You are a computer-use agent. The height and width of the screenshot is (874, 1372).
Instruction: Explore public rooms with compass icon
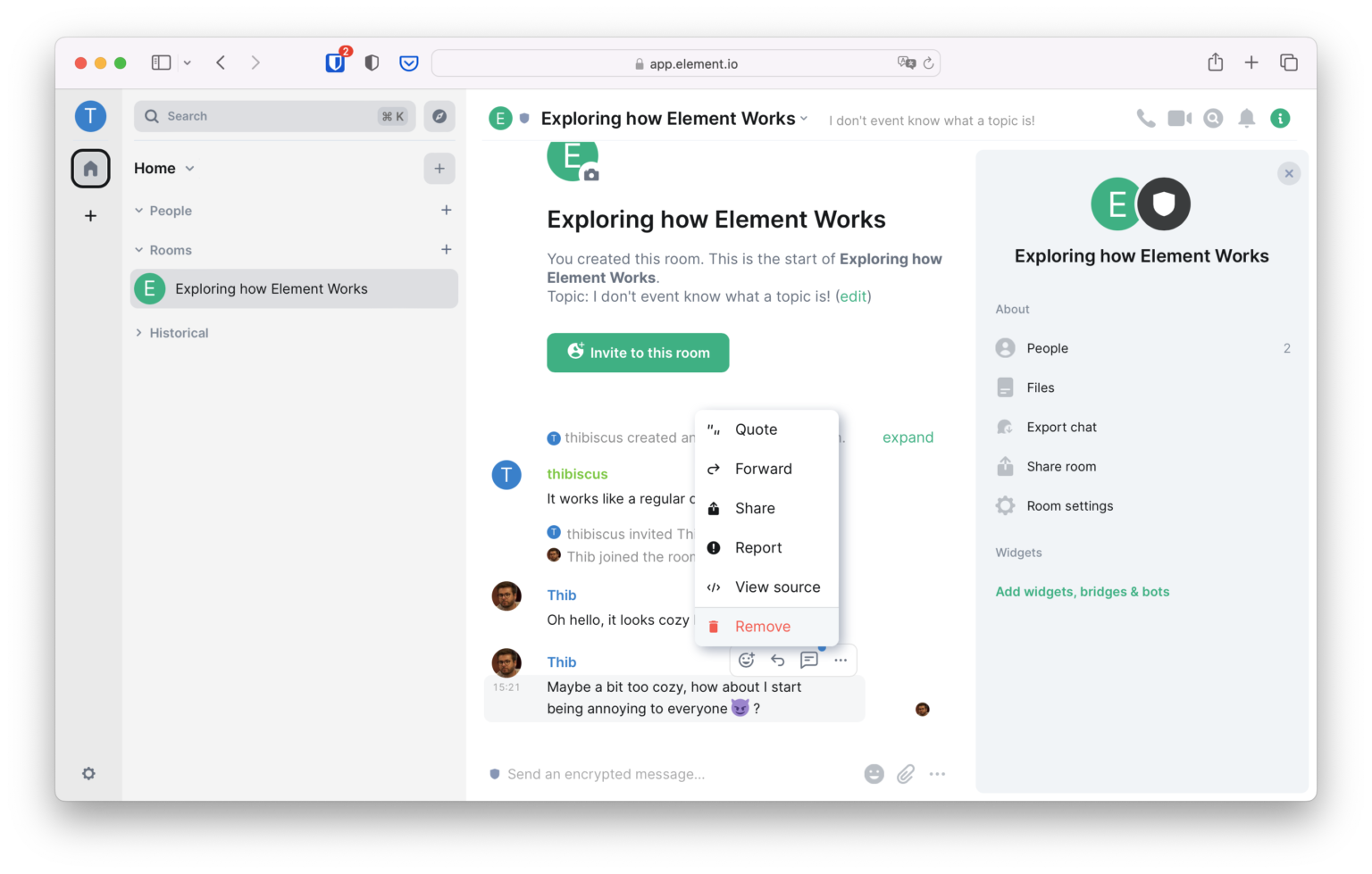coord(439,116)
